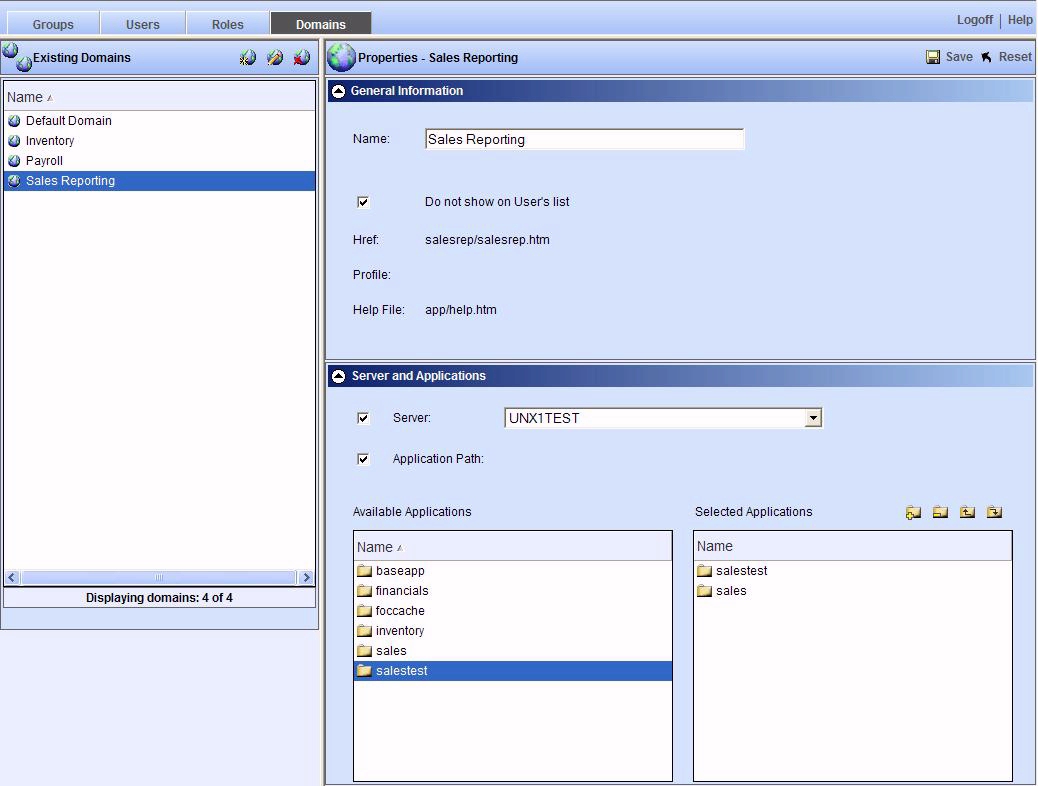Click the add application folder icon
Screen dimensions: 1038x786
point(914,512)
